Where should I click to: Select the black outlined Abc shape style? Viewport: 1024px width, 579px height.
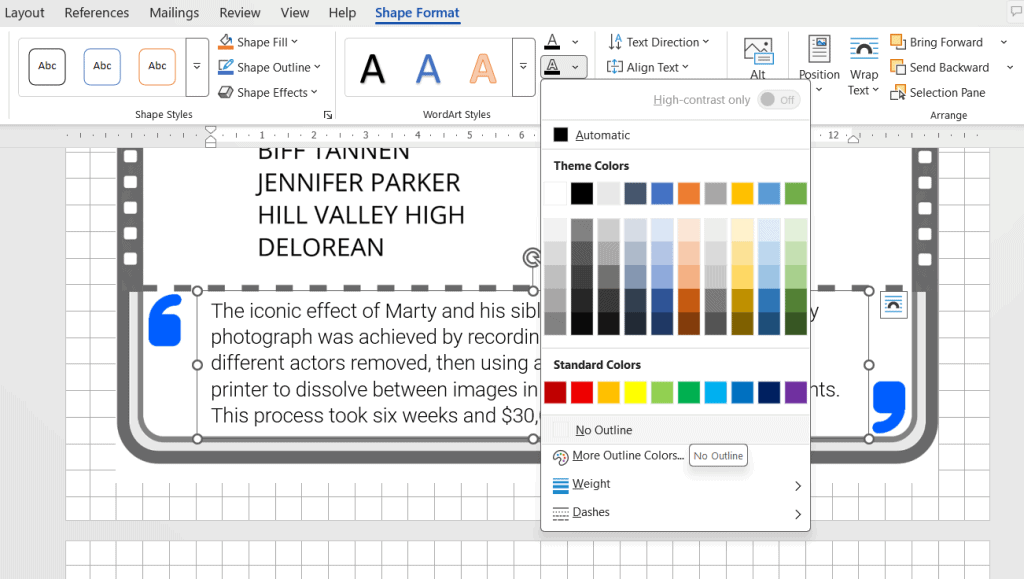pos(47,67)
